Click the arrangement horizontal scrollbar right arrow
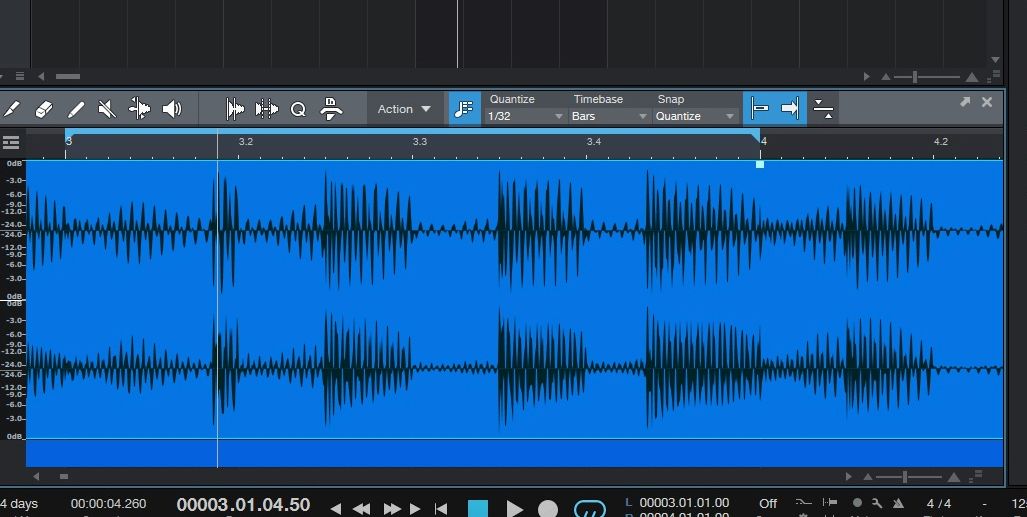 [x=867, y=77]
